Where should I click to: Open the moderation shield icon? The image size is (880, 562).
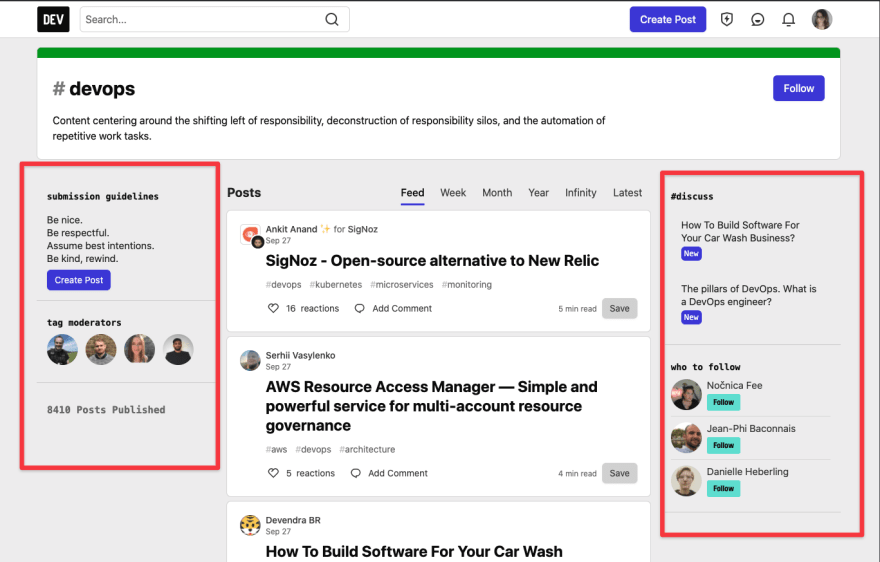click(727, 20)
